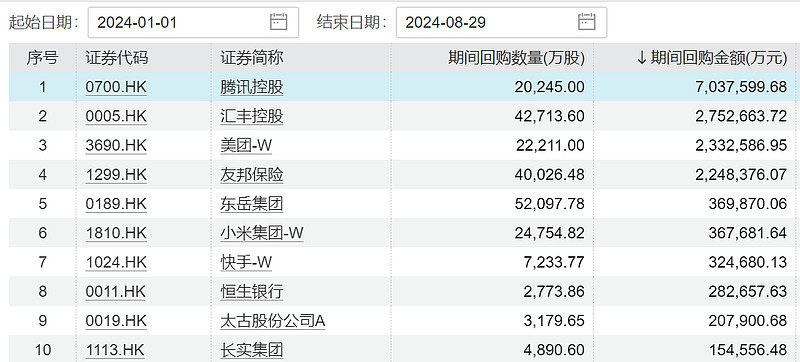Image resolution: width=800 pixels, height=362 pixels.
Task: Open stock code link 1024.HK
Action: point(116,263)
